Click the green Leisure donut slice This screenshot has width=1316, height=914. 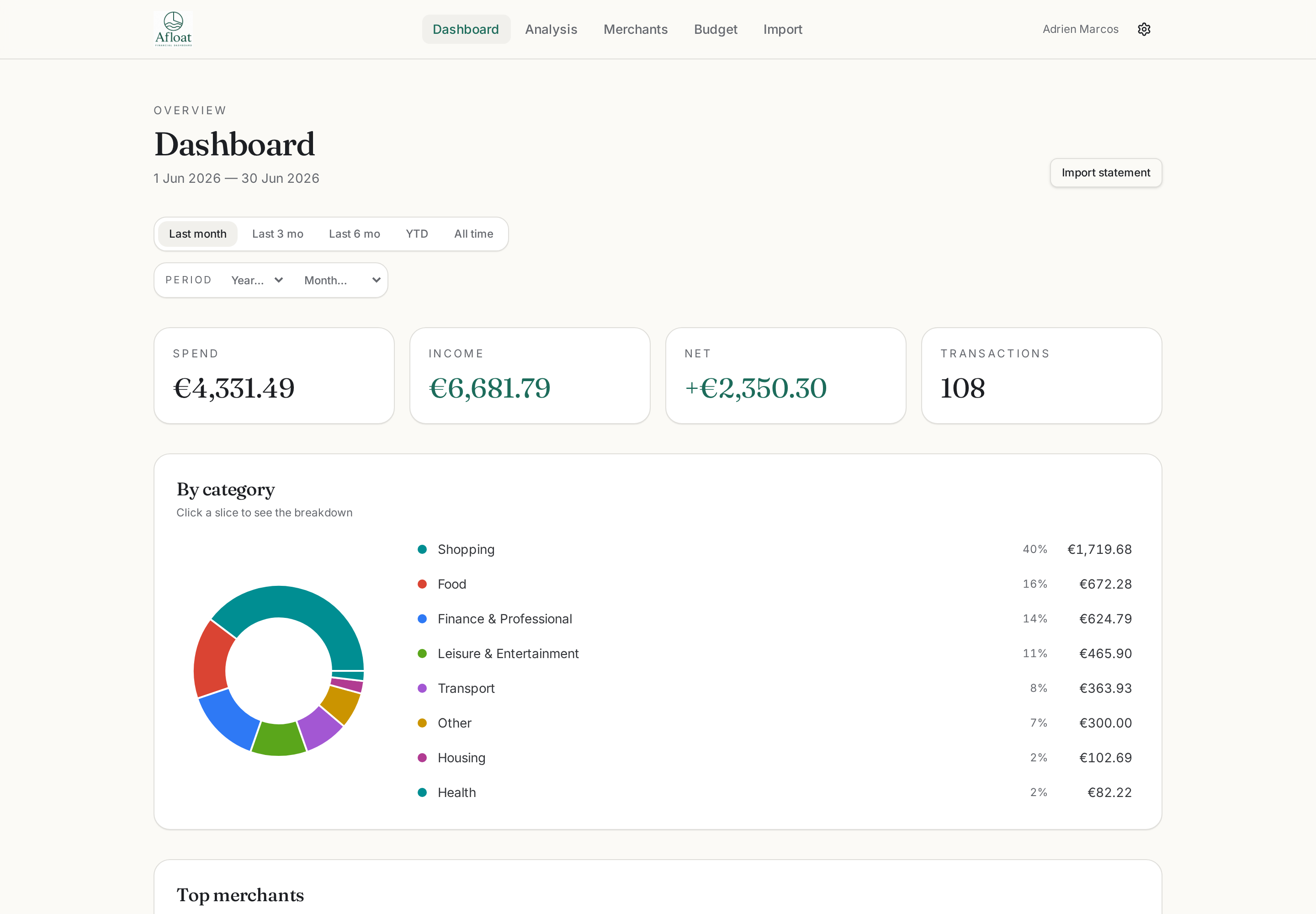tap(279, 740)
